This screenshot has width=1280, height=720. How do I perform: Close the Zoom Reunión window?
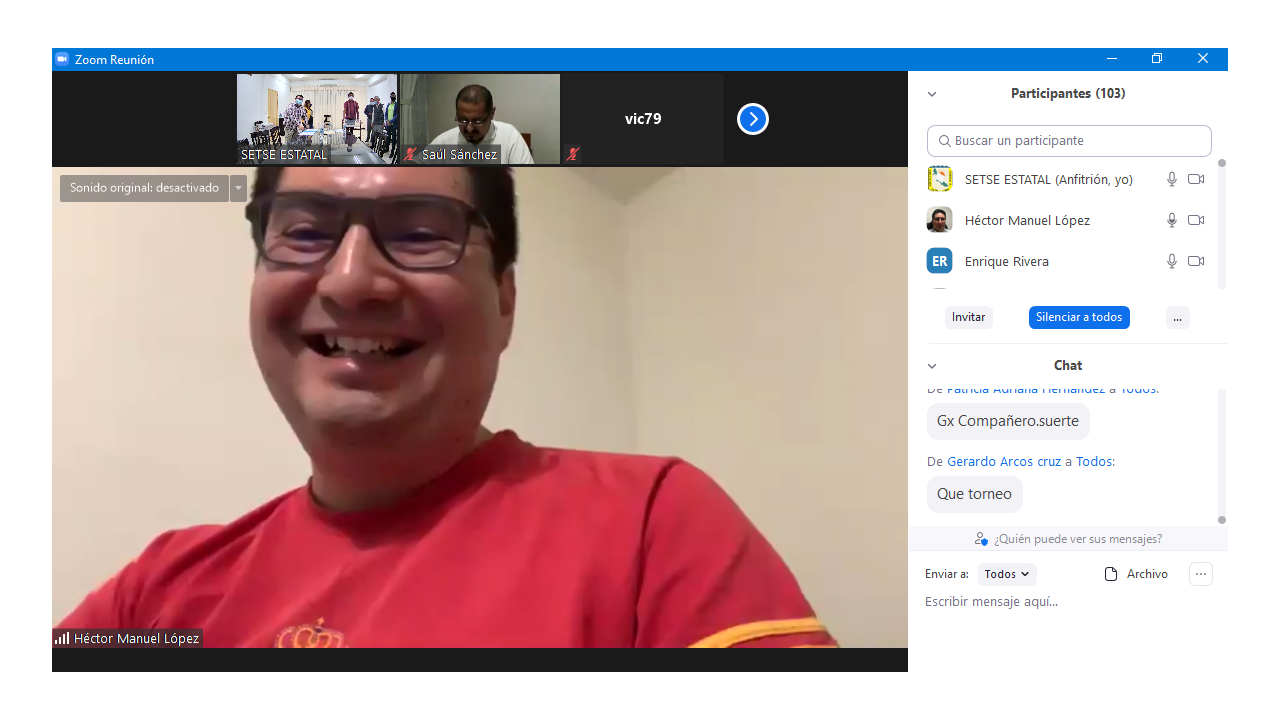[1203, 59]
